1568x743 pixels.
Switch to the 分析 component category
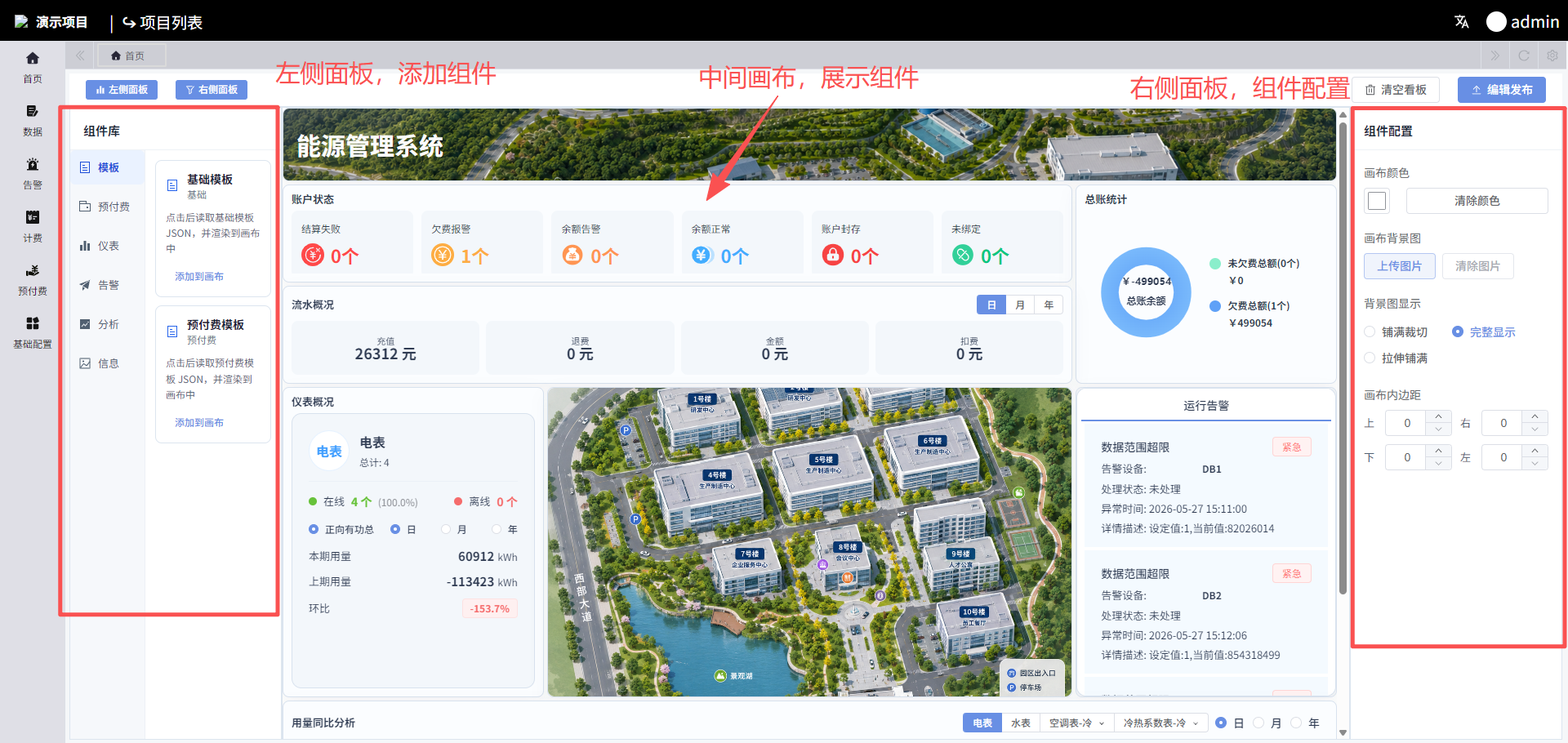107,324
